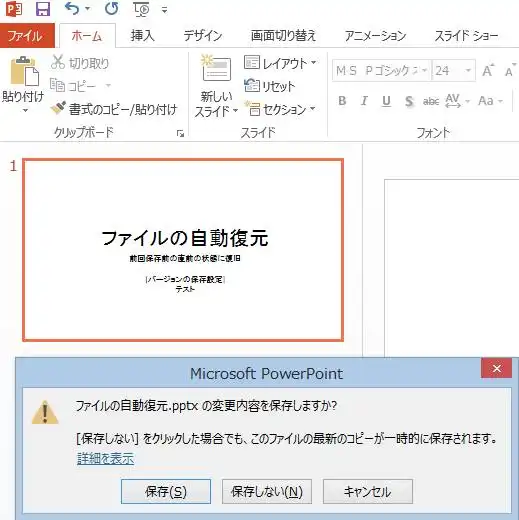Image resolution: width=519 pixels, height=520 pixels.
Task: Open the undo history dropdown arrow
Action: (88, 9)
